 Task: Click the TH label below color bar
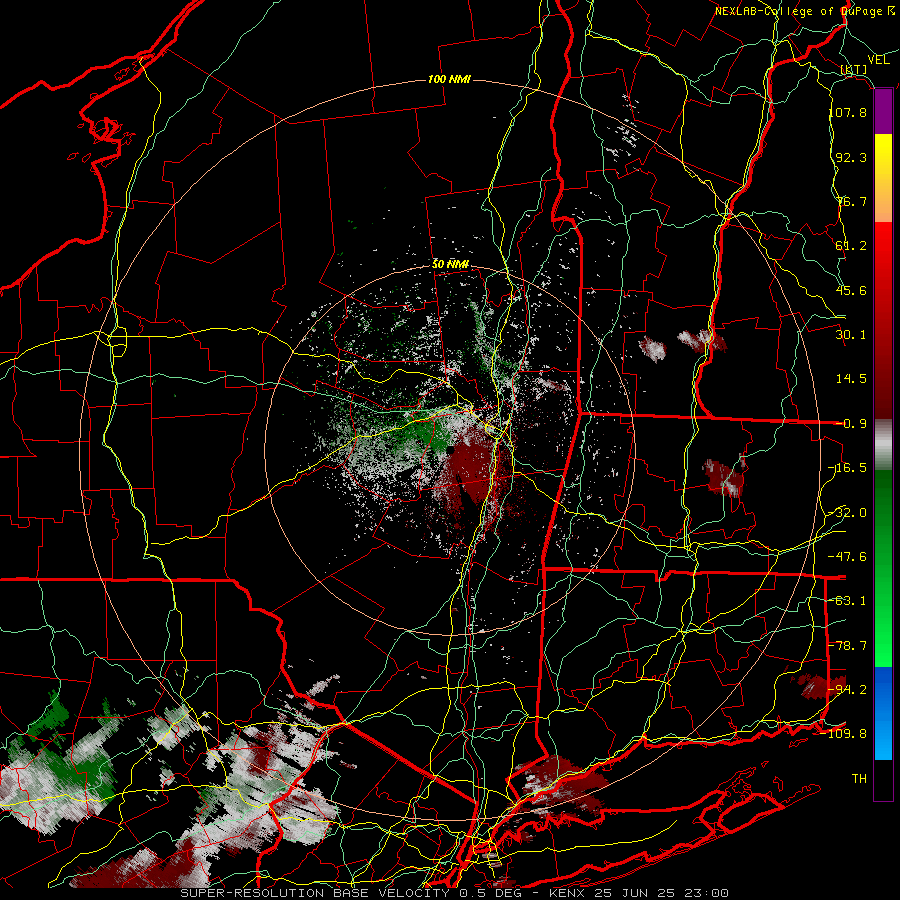pos(859,779)
